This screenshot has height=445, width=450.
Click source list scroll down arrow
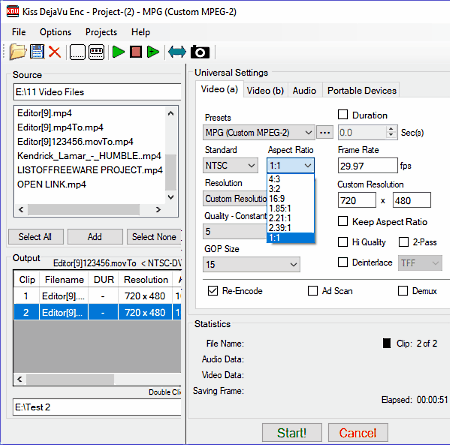(x=171, y=197)
